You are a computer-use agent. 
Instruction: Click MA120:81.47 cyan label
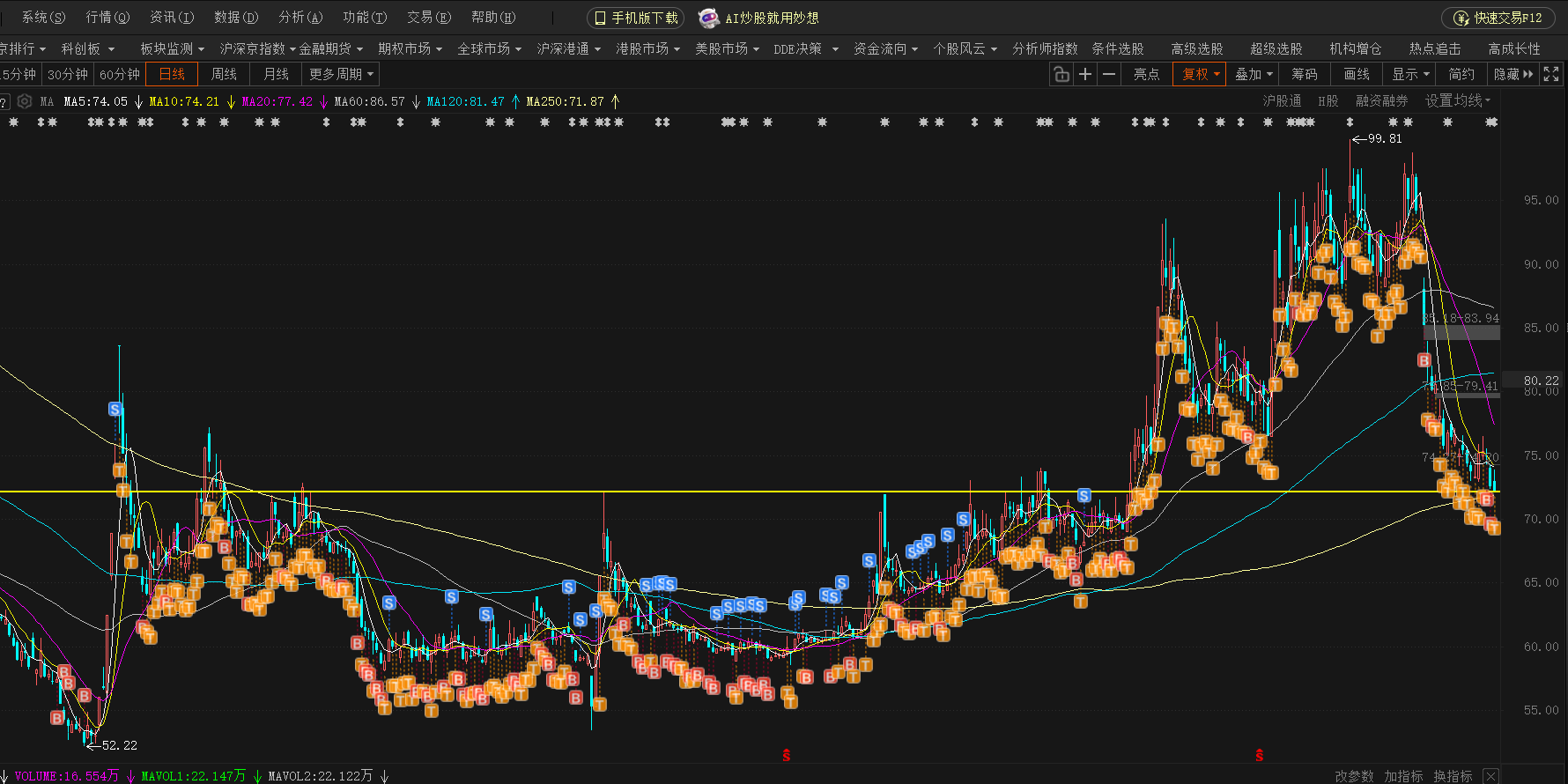click(x=466, y=102)
